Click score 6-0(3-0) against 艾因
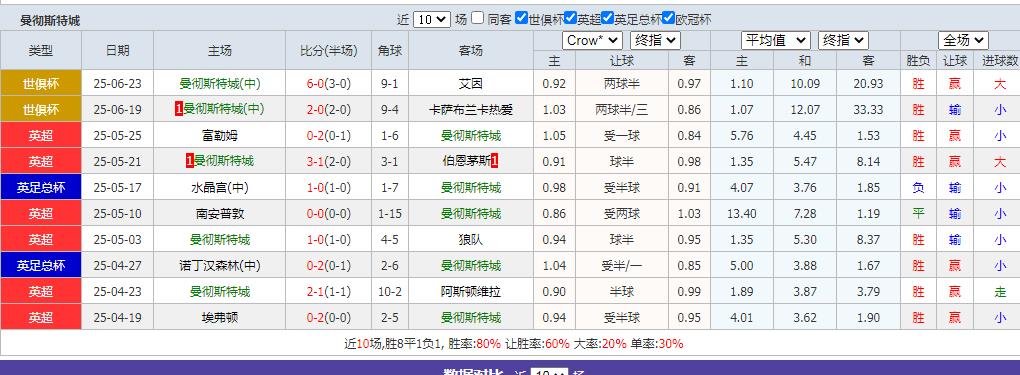 (329, 83)
